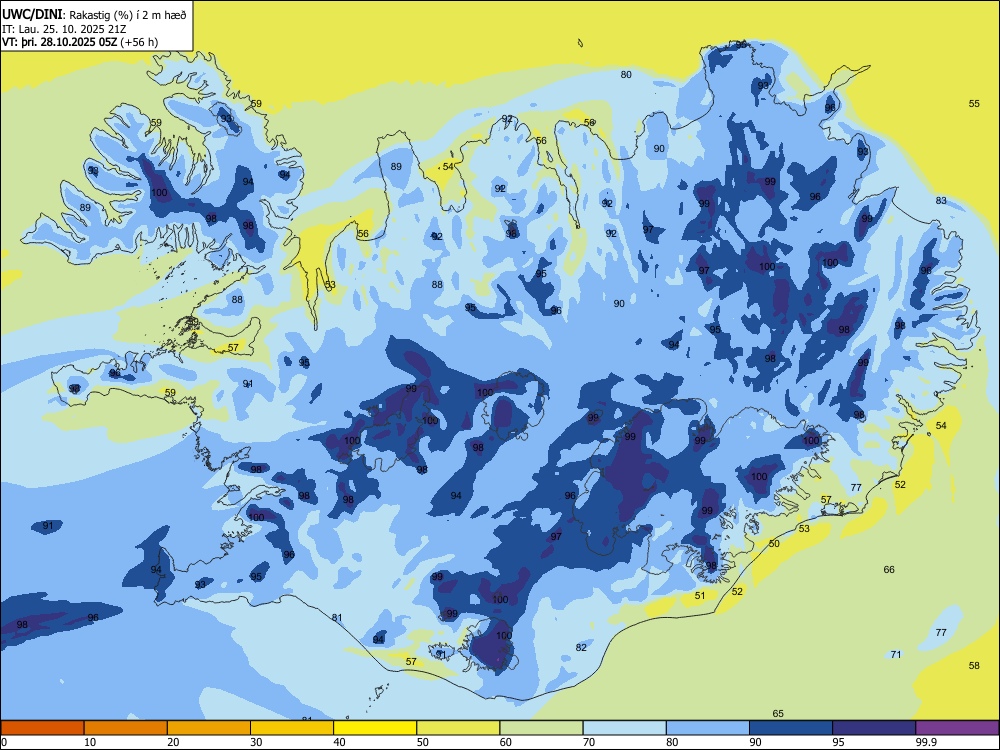Screen dimensions: 1000x750
Task: Click the humidity value '55' on the map
Action: pos(974,103)
